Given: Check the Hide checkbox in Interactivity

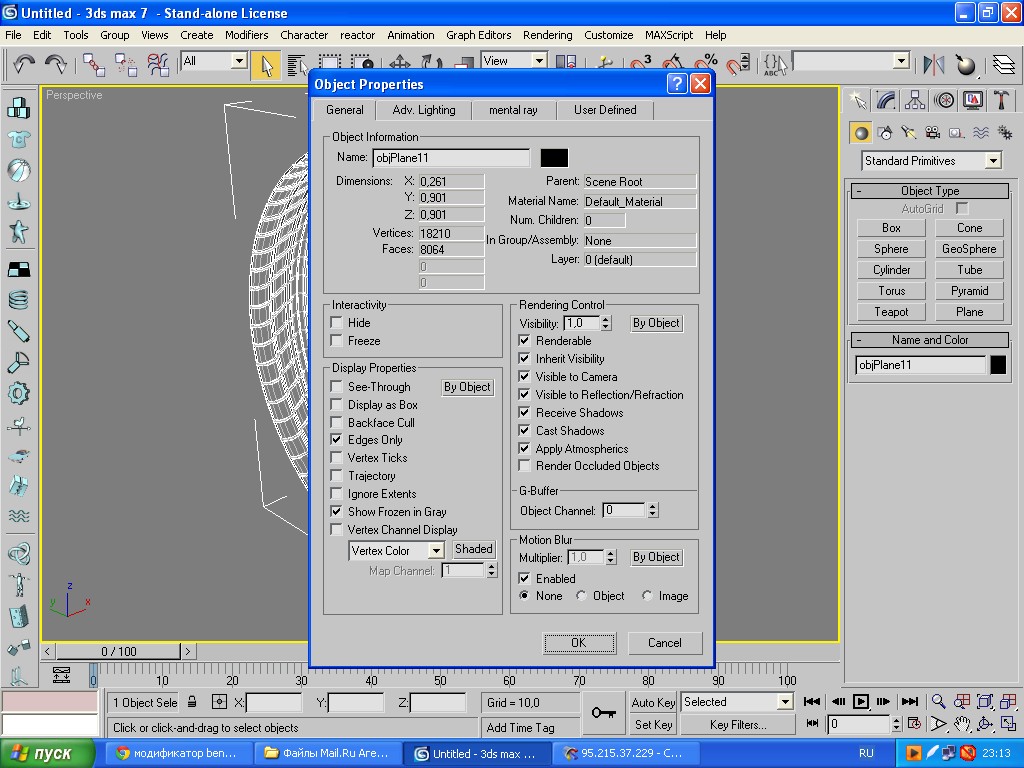Looking at the screenshot, I should pos(337,323).
